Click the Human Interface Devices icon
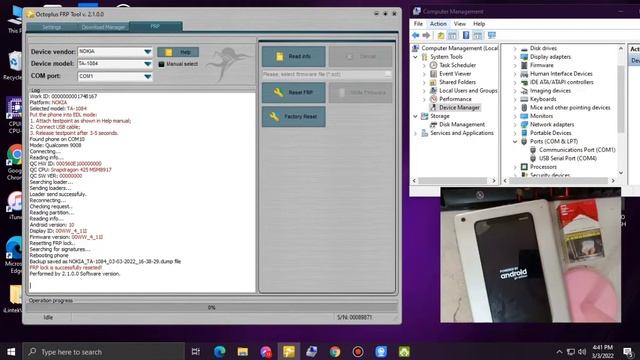Viewport: 640px width, 360px height. [x=524, y=74]
